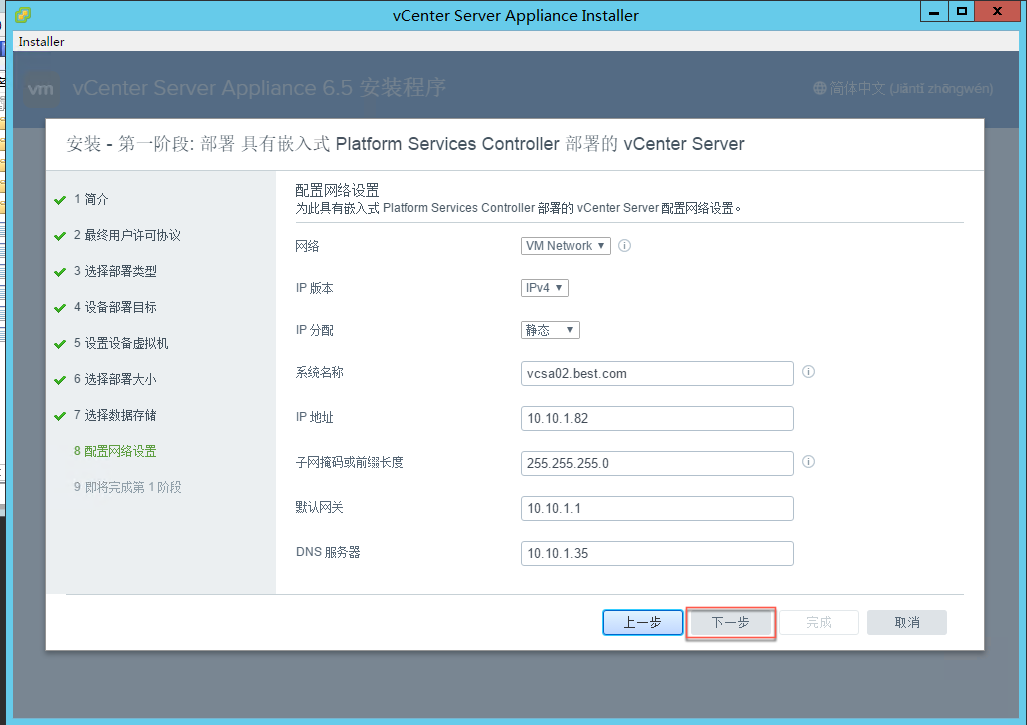The image size is (1027, 725).
Task: Click the default gateway field 10.10.1.1
Action: (x=657, y=508)
